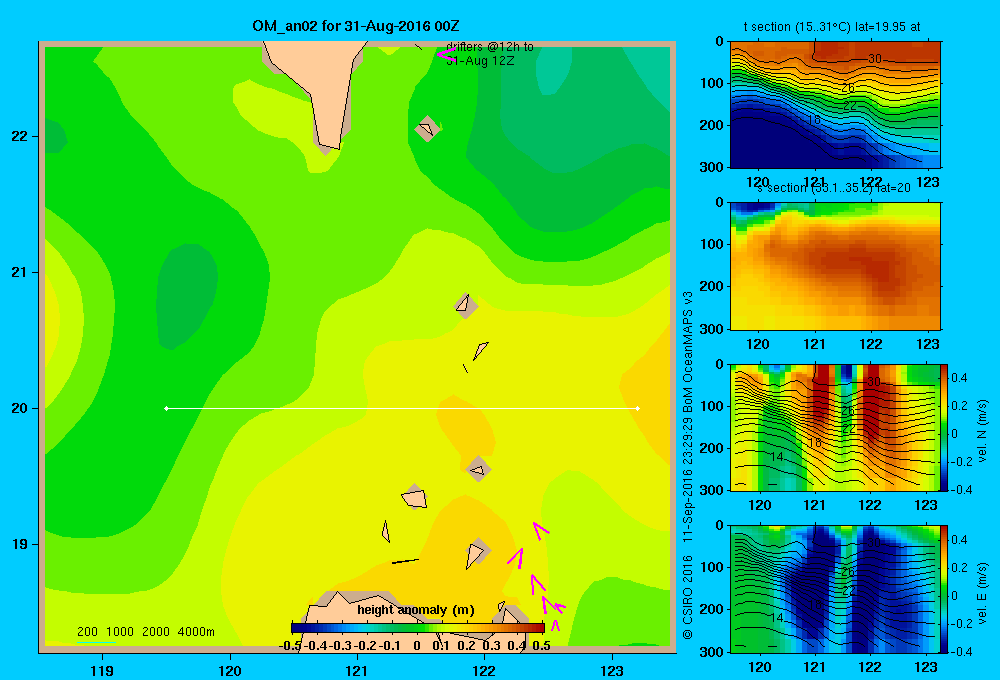Click the "vel. N (m/s)" axis label

click(982, 431)
